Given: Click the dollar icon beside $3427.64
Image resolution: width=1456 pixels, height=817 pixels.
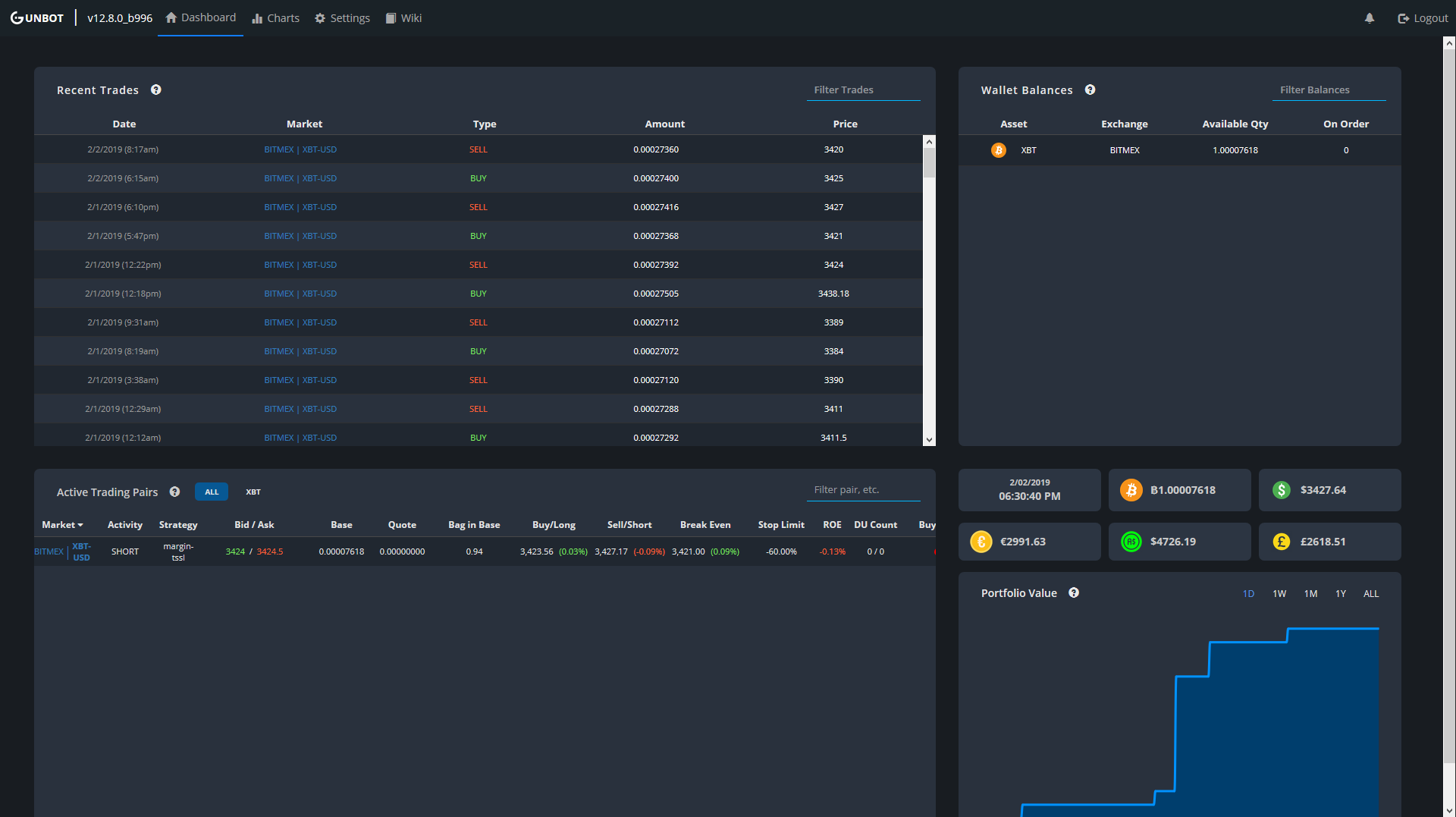Looking at the screenshot, I should click(x=1282, y=490).
